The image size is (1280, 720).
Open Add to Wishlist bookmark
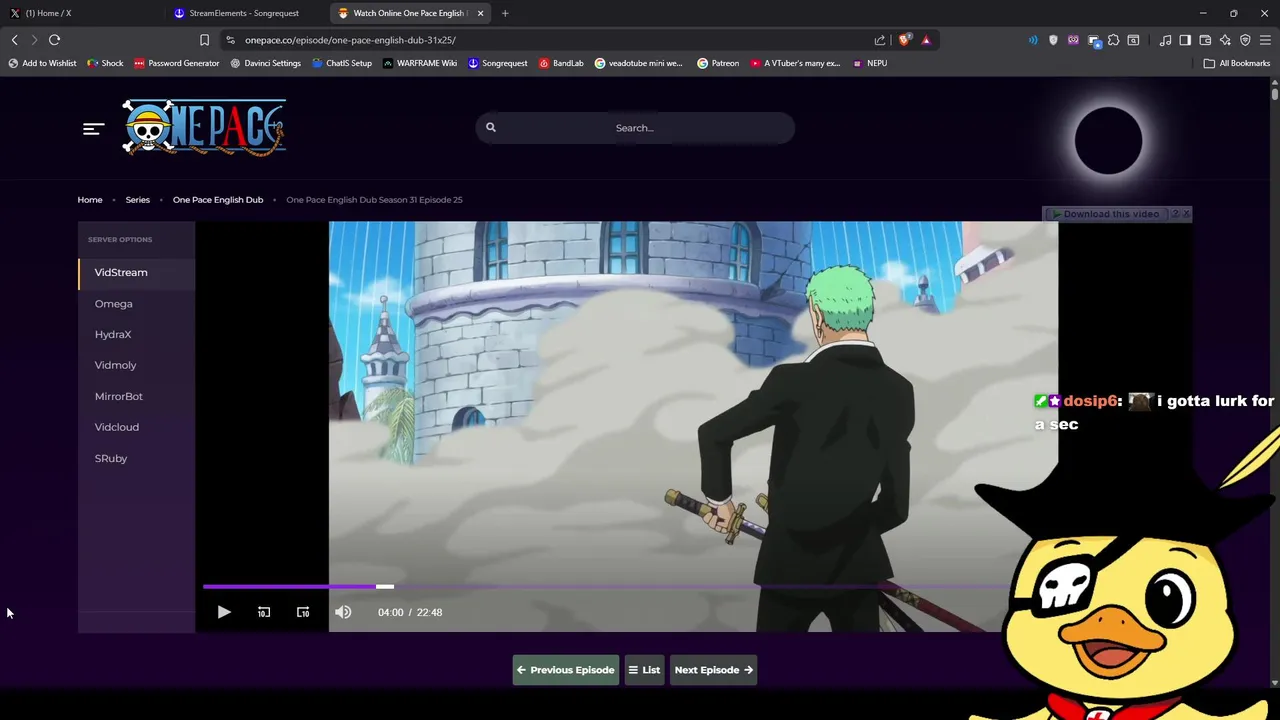pyautogui.click(x=42, y=63)
